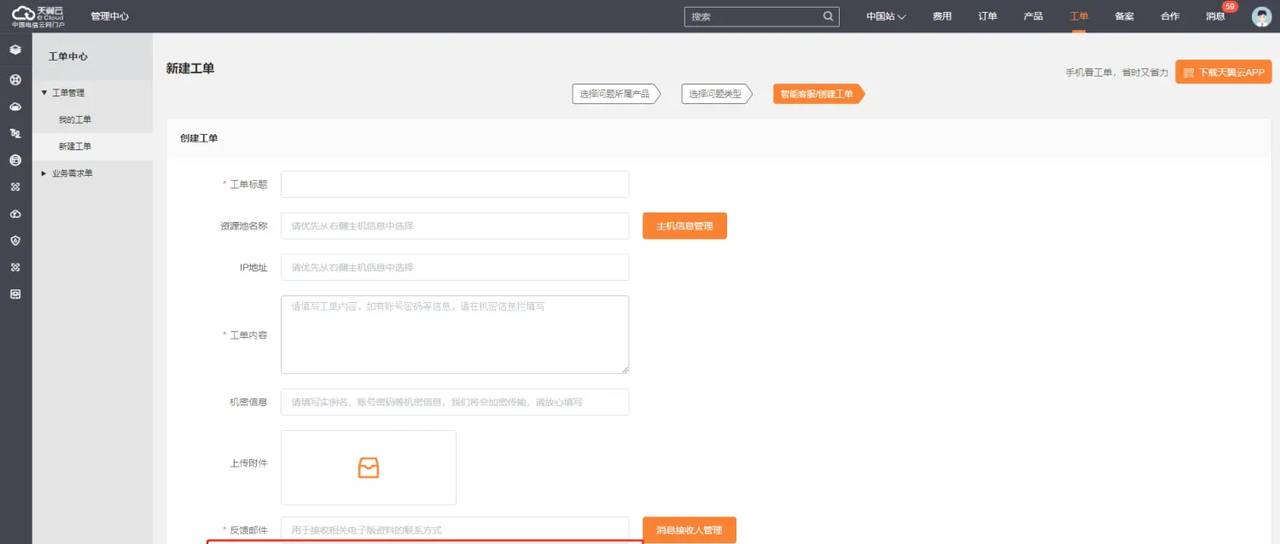The height and width of the screenshot is (544, 1280).
Task: Click the 天翼云 logo
Action: coord(38,16)
